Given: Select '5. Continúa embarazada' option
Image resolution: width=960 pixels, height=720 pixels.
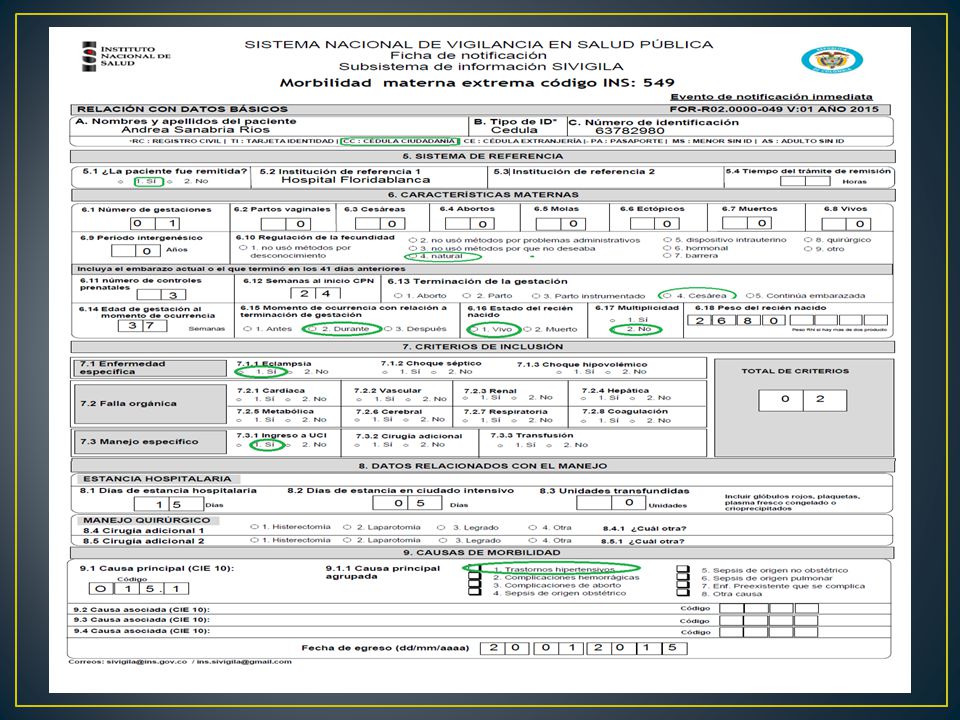Looking at the screenshot, I should [750, 296].
